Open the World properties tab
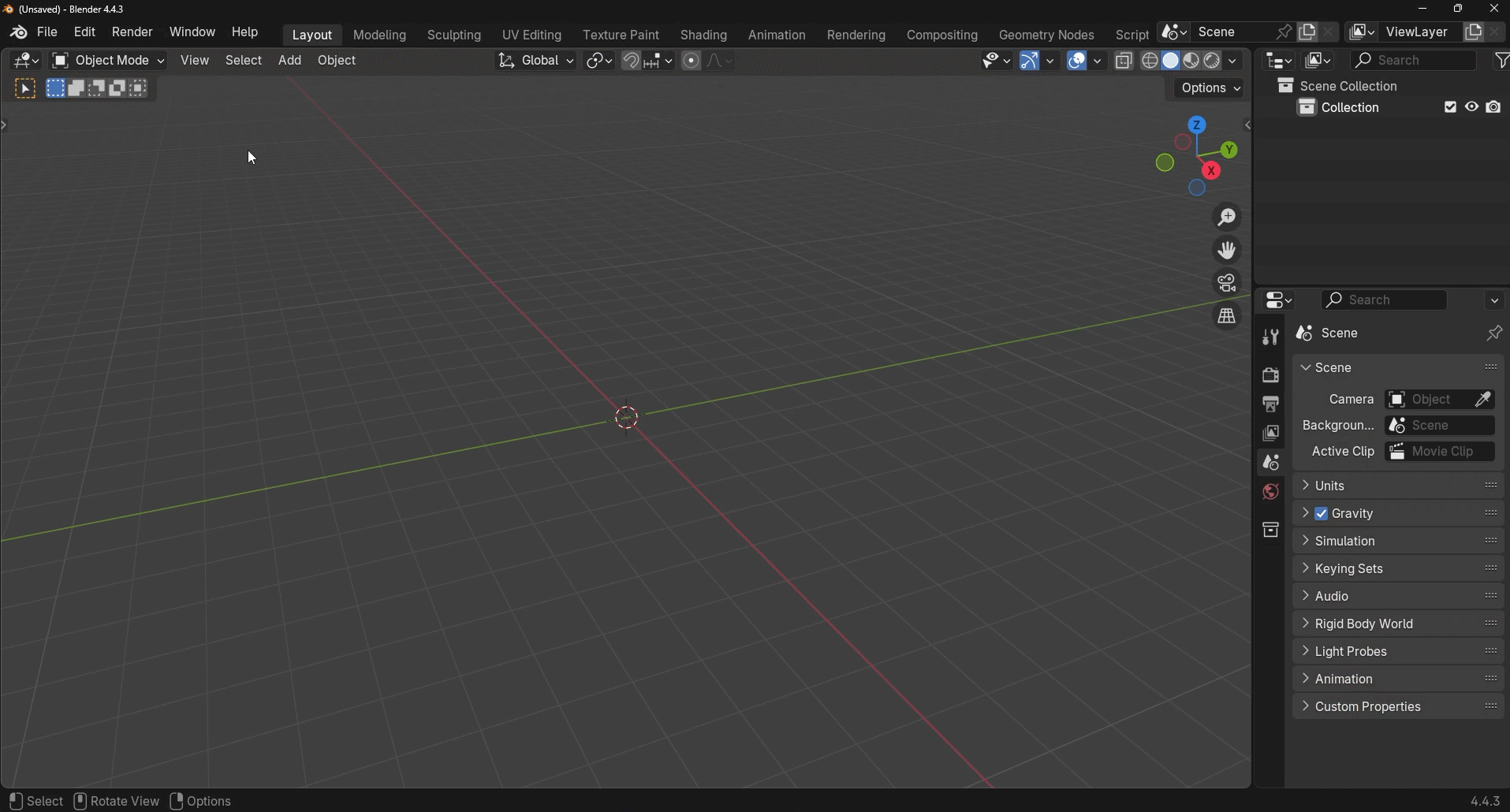 [x=1270, y=493]
